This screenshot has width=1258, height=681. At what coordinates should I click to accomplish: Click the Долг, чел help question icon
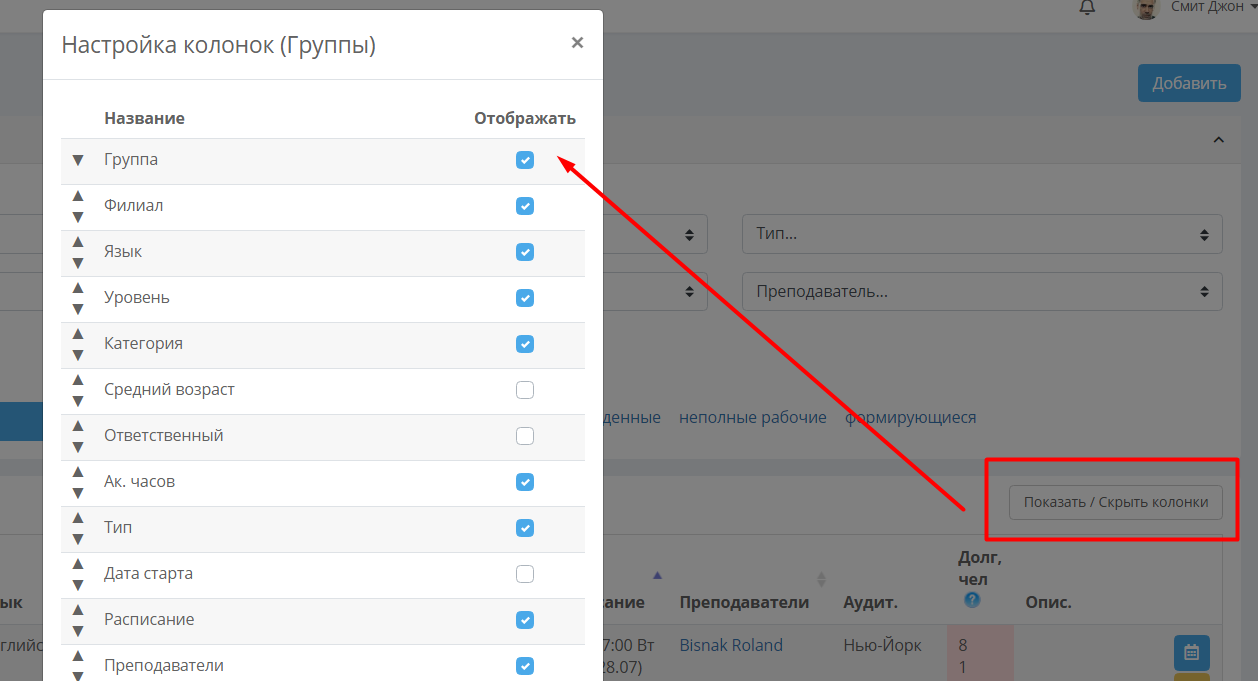click(x=972, y=600)
